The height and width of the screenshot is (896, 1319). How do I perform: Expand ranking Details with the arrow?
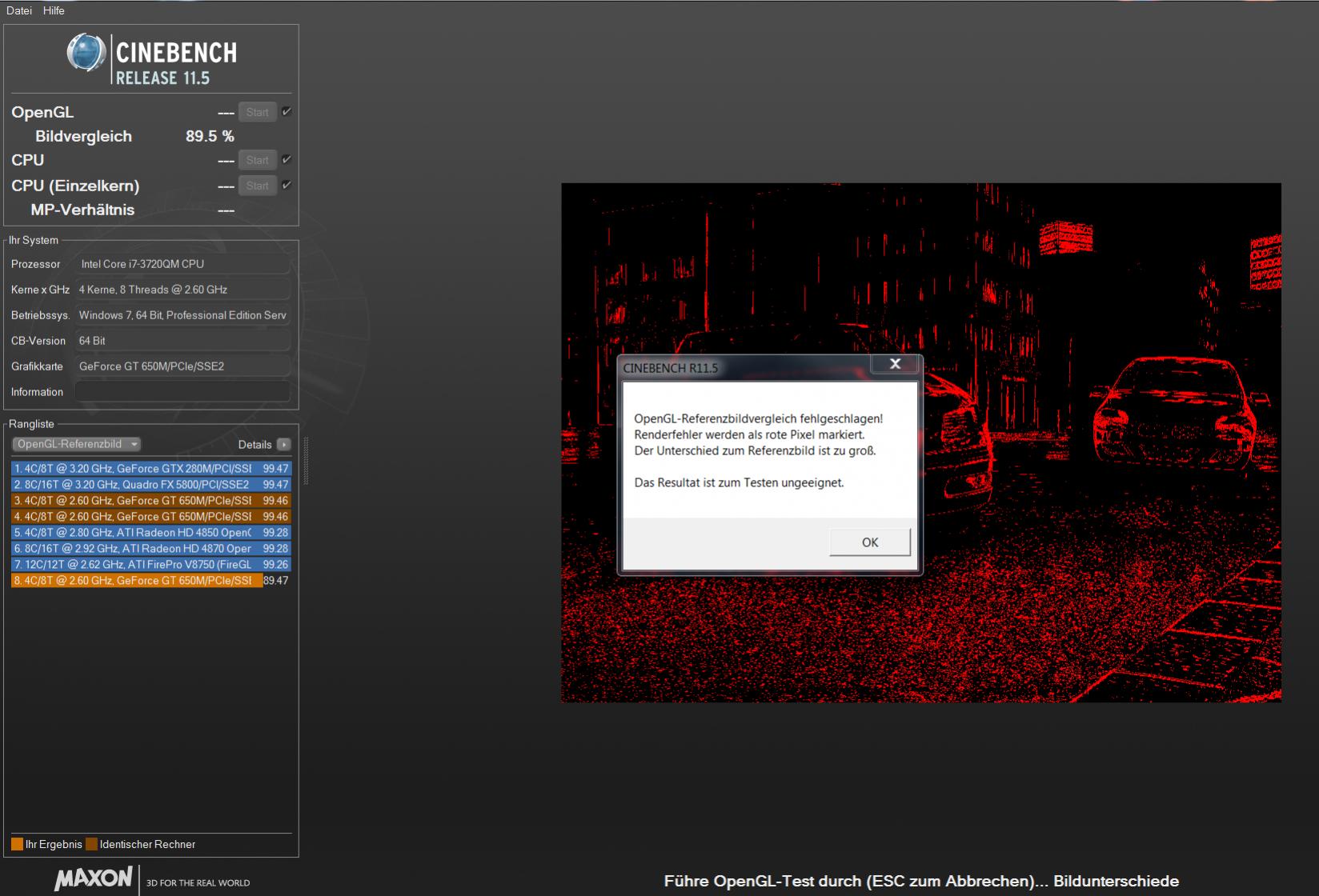pyautogui.click(x=283, y=444)
